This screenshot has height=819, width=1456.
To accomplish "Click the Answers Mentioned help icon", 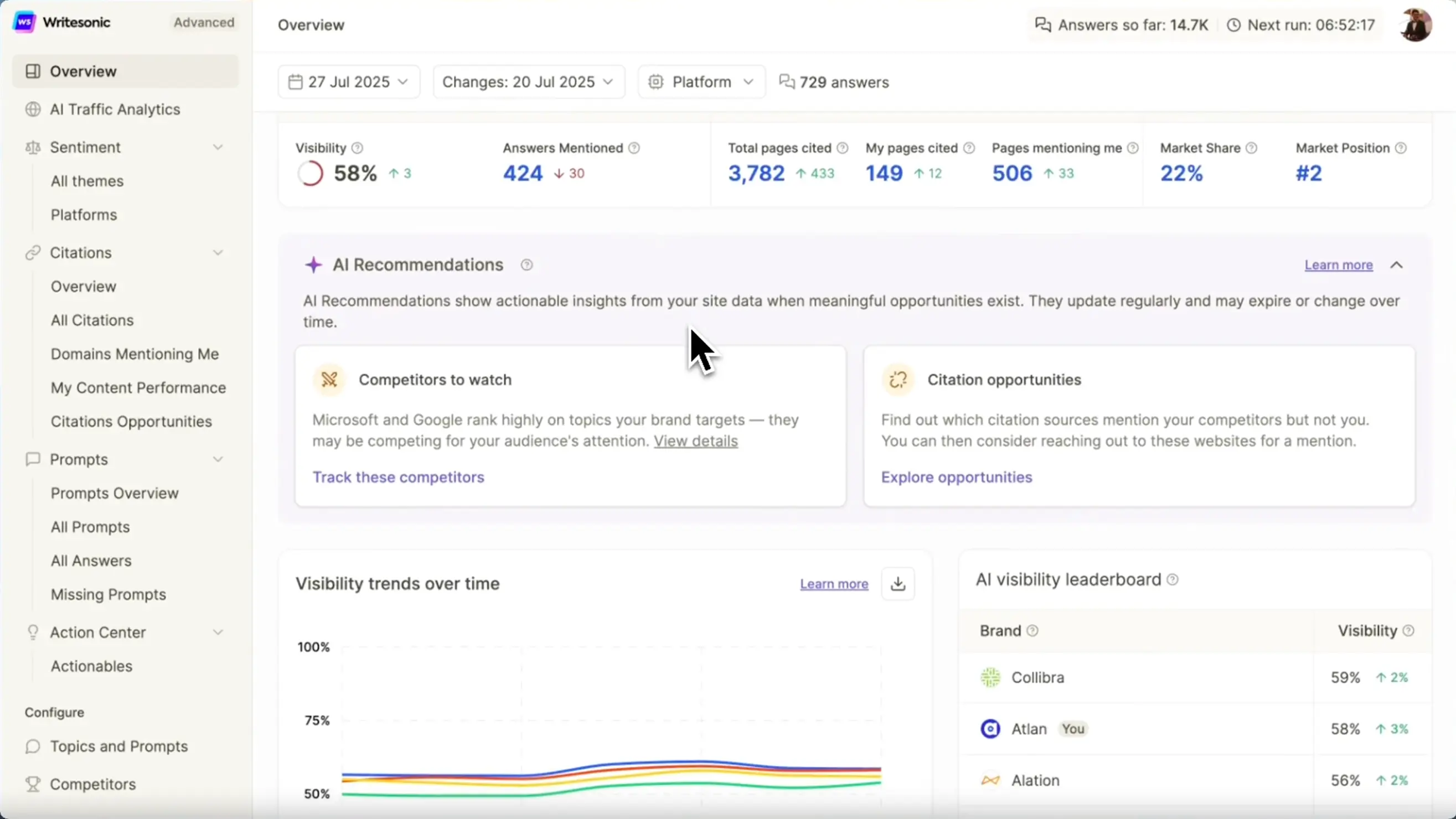I will click(634, 148).
